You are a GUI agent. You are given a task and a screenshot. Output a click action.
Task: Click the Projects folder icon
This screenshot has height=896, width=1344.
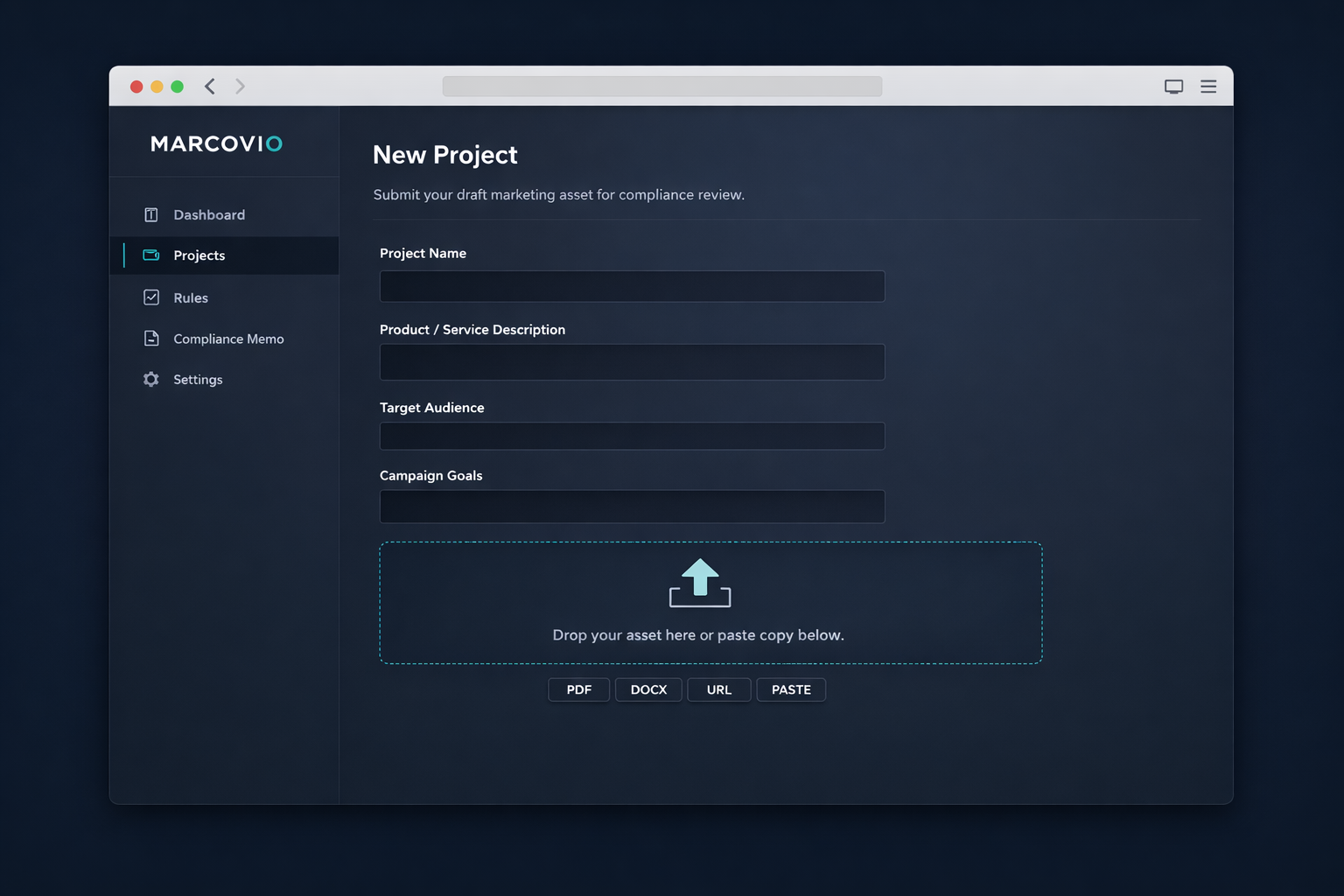151,255
